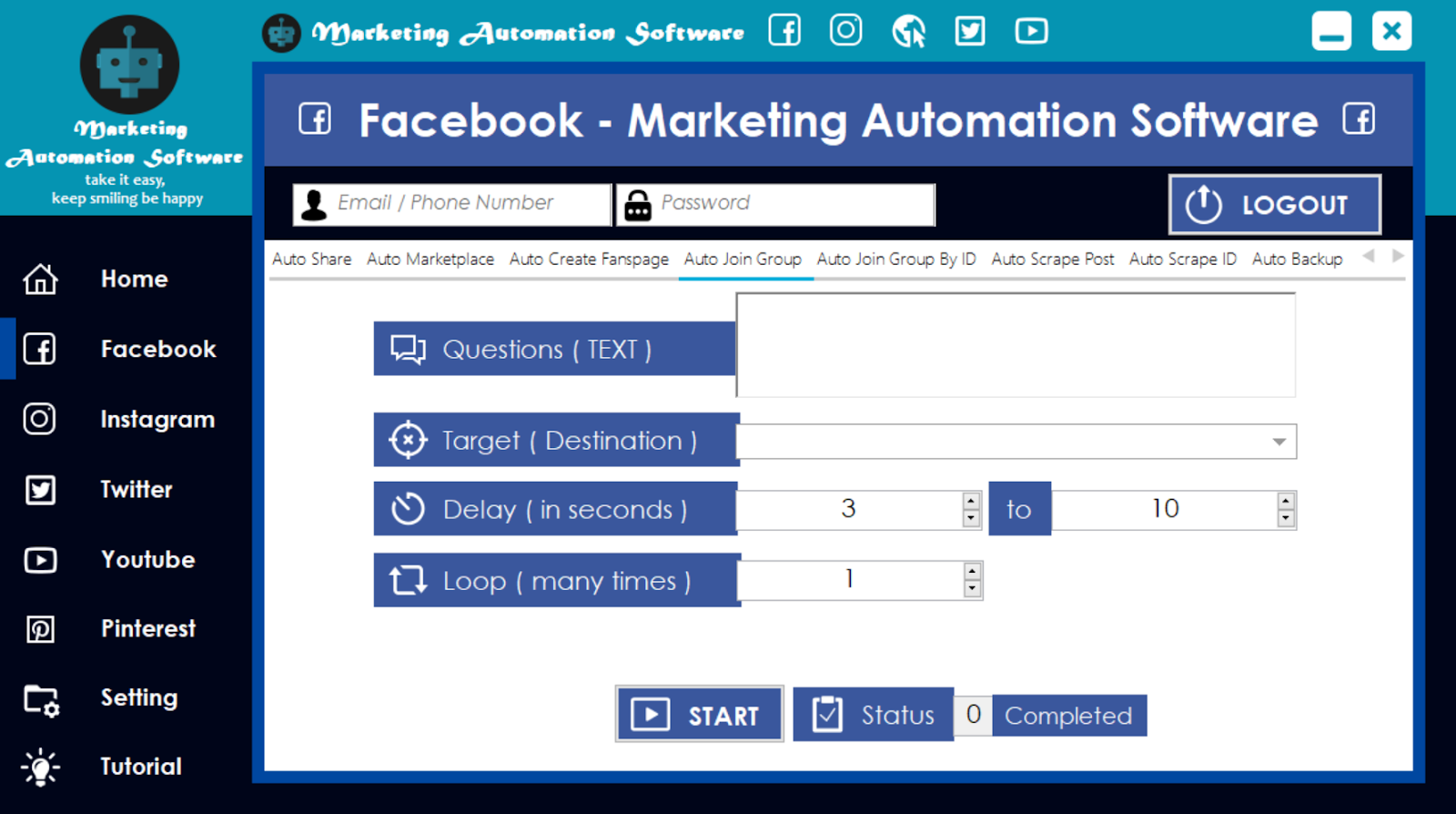The width and height of the screenshot is (1456, 814).
Task: Open the Auto Scrape ID tab
Action: [x=1183, y=259]
